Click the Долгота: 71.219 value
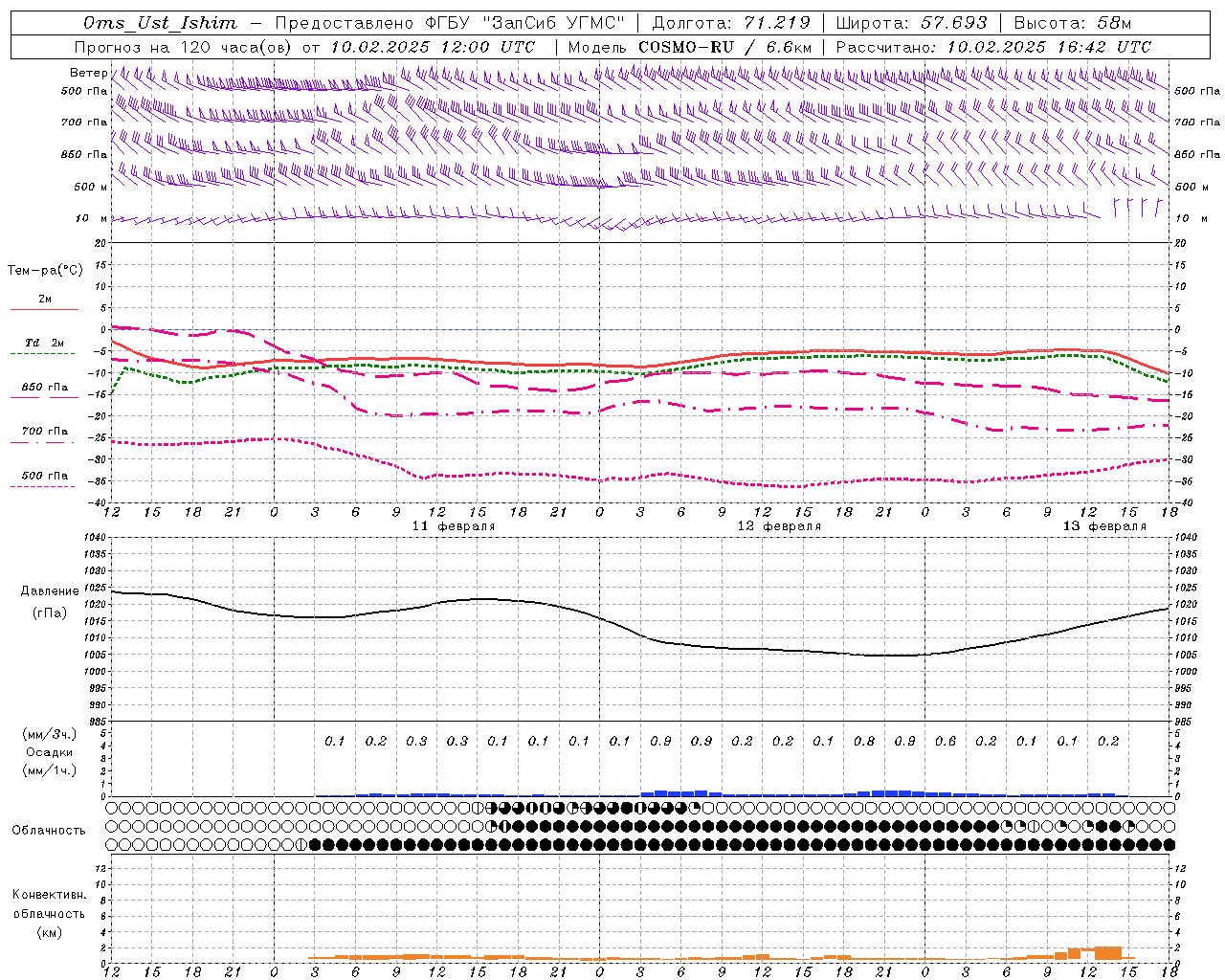 pyautogui.click(x=731, y=23)
